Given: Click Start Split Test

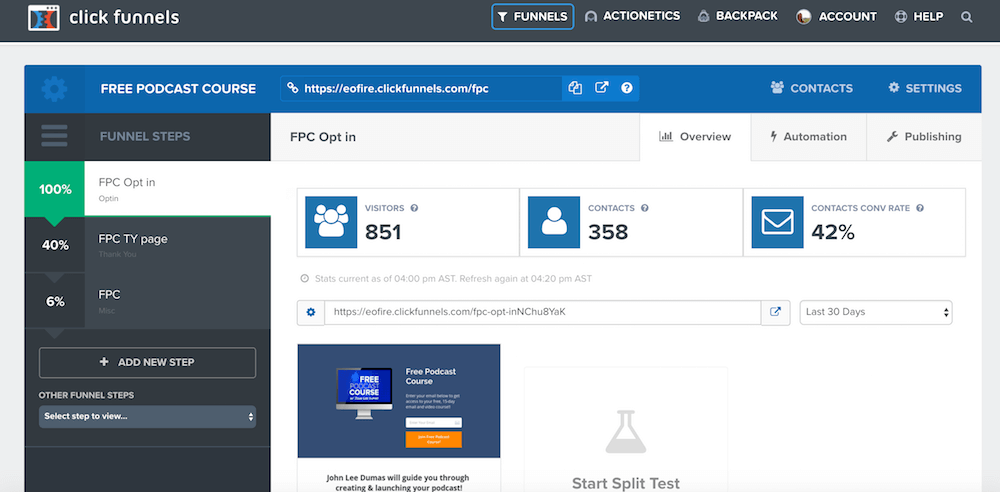Looking at the screenshot, I should pos(626,483).
